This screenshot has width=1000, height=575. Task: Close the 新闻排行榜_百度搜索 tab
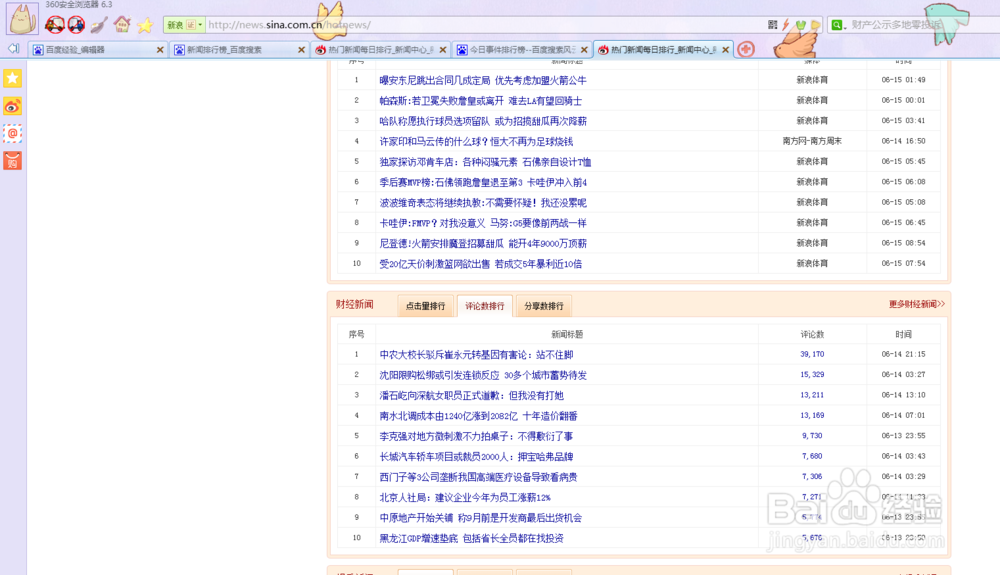click(302, 50)
